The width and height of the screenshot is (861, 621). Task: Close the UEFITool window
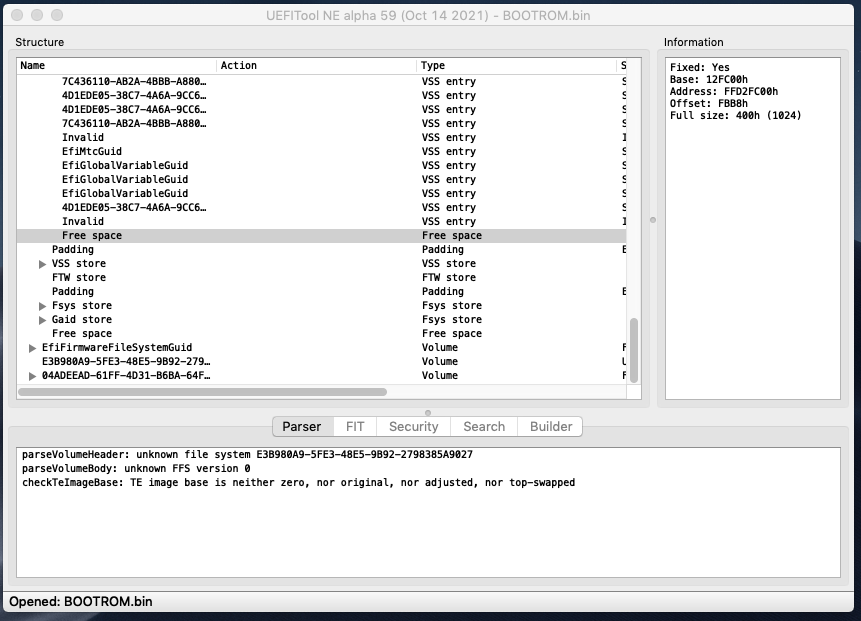[17, 15]
